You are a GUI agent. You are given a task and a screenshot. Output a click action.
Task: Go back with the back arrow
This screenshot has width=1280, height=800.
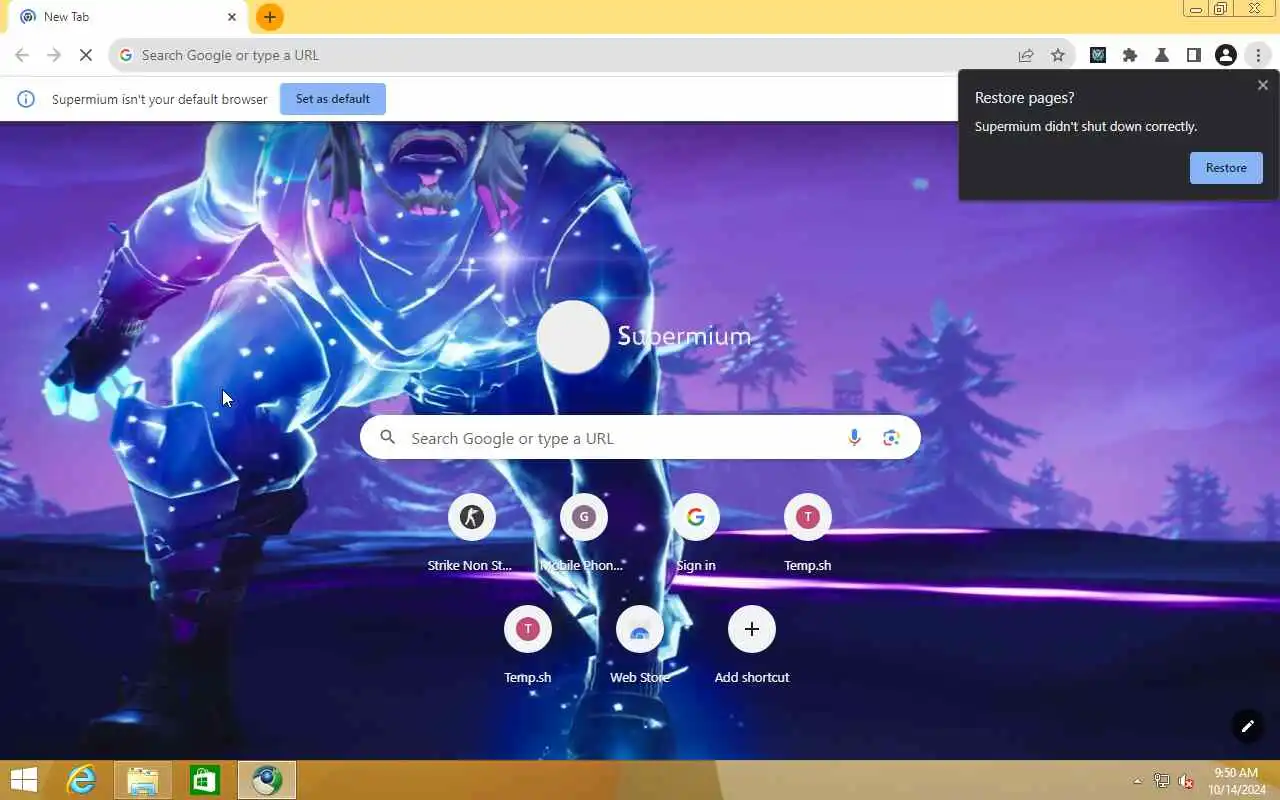[22, 55]
